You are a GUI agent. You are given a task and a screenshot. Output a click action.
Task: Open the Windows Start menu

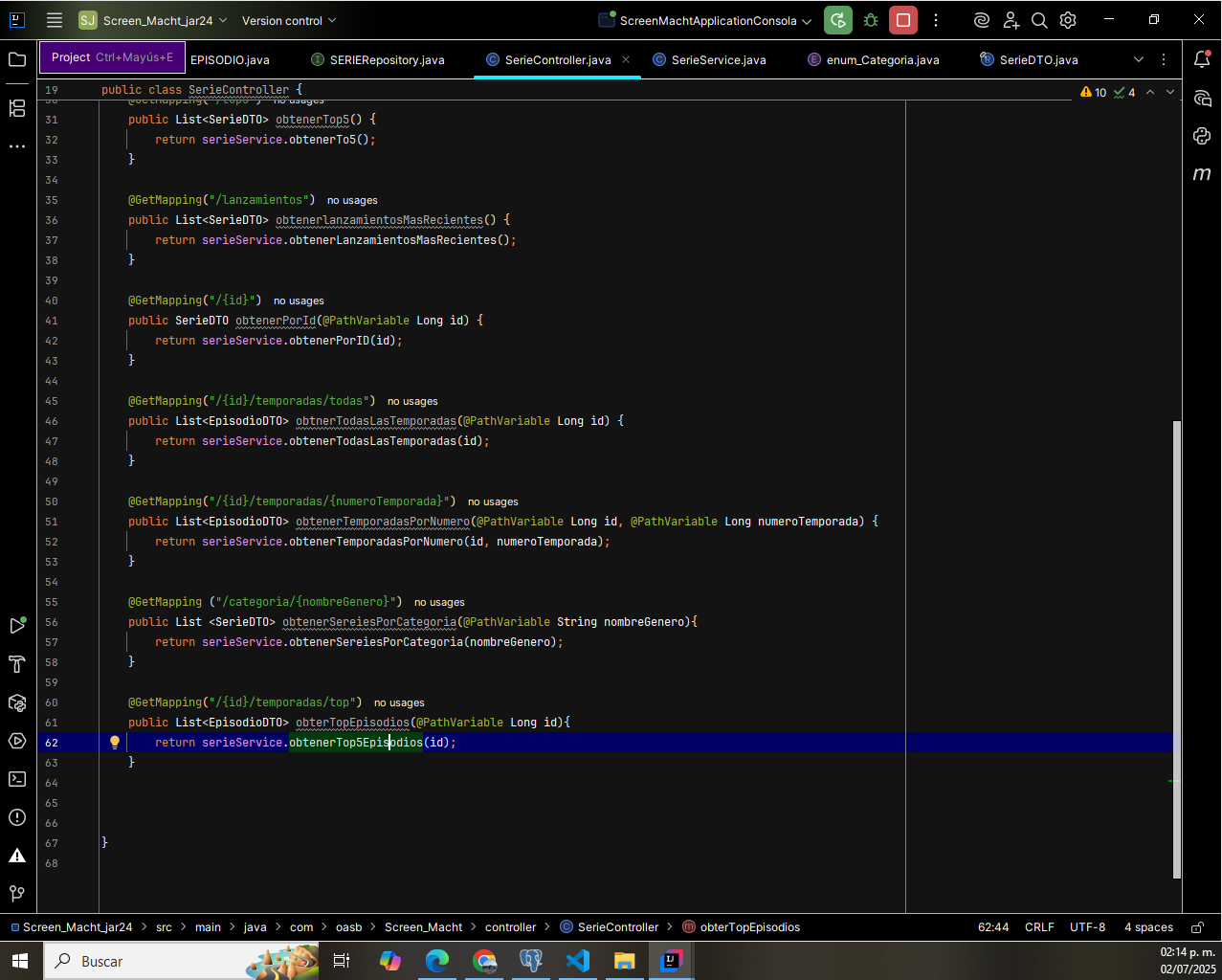21,961
